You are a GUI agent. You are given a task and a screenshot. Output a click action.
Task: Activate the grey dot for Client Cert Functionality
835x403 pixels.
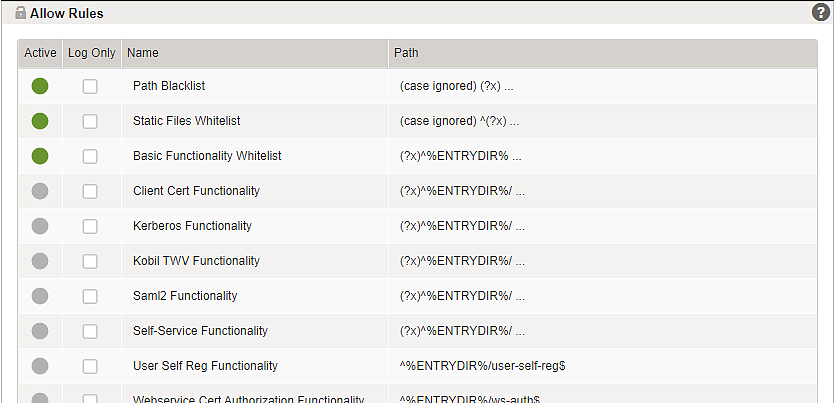point(40,191)
